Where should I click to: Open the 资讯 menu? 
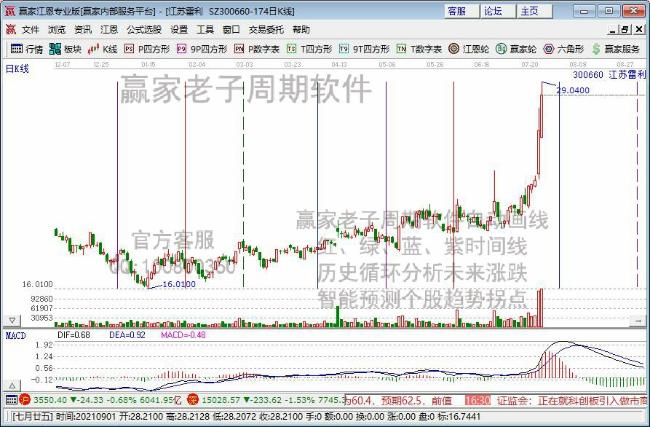tap(83, 30)
